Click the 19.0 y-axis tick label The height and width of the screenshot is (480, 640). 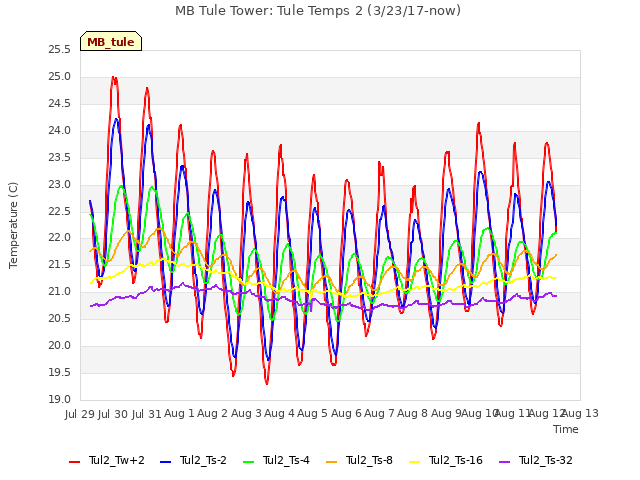(59, 400)
